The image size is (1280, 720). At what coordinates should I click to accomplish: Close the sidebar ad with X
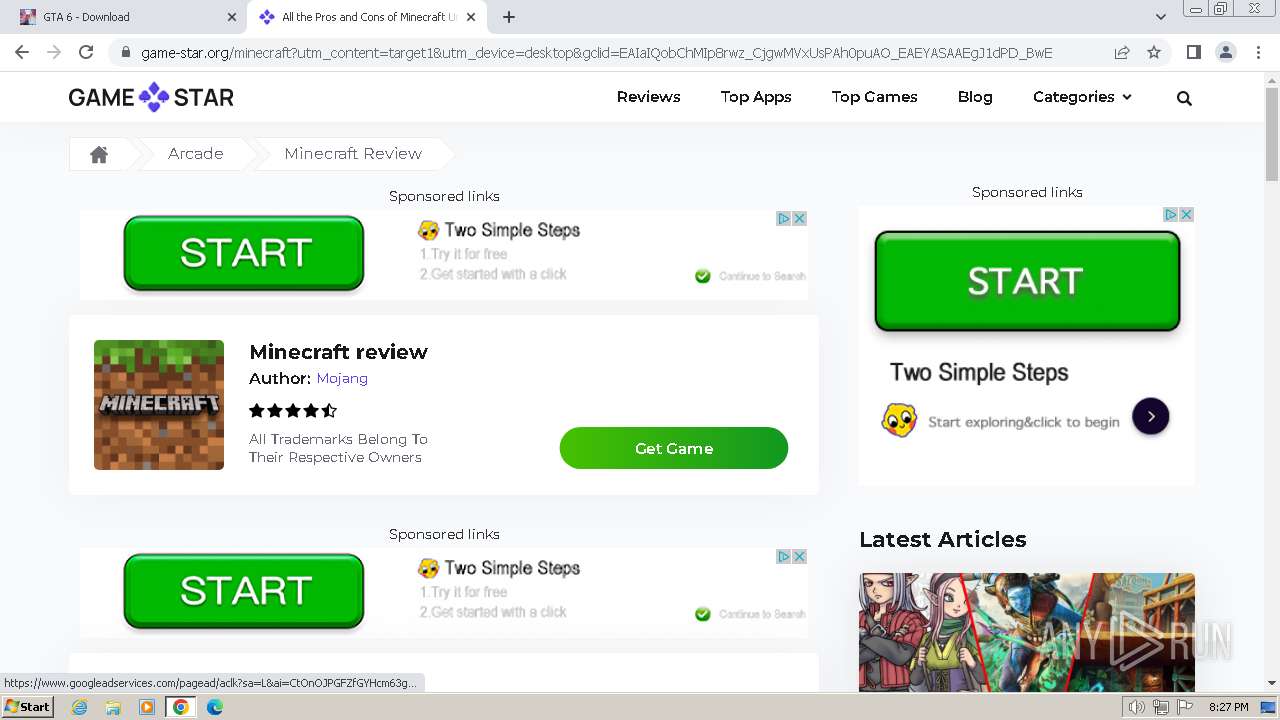point(1186,214)
